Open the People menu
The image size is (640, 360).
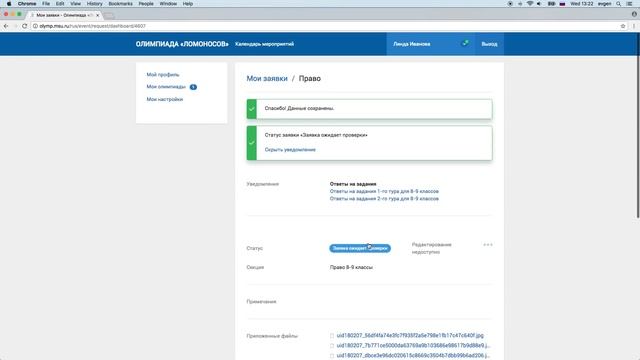146,4
